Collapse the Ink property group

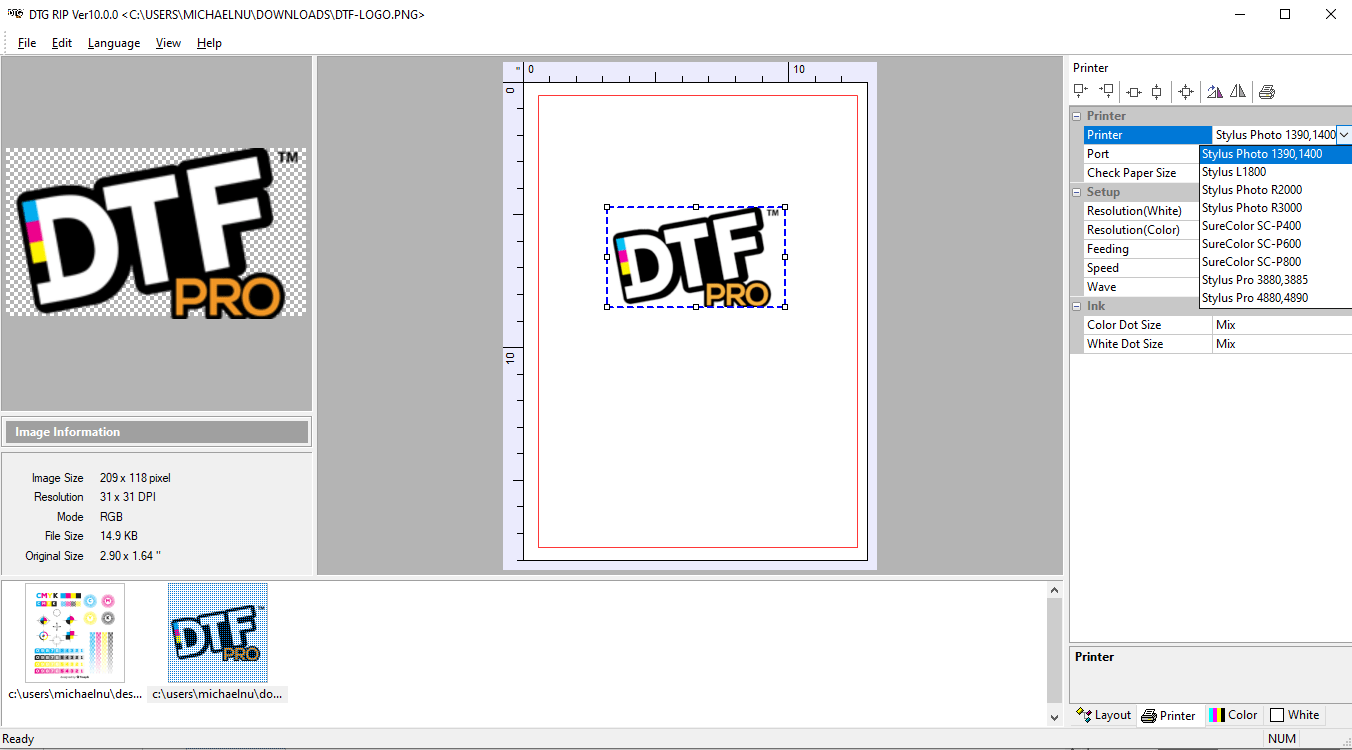pos(1076,306)
